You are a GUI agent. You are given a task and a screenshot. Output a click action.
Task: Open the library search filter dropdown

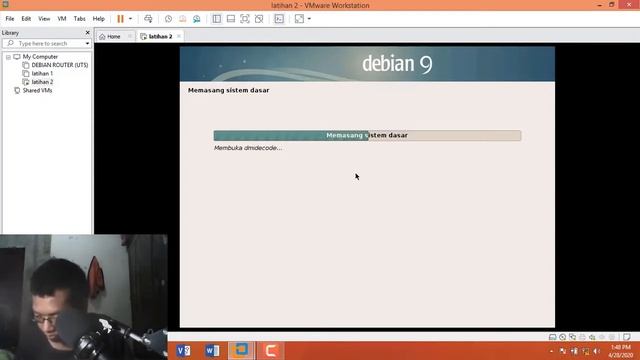tap(87, 43)
